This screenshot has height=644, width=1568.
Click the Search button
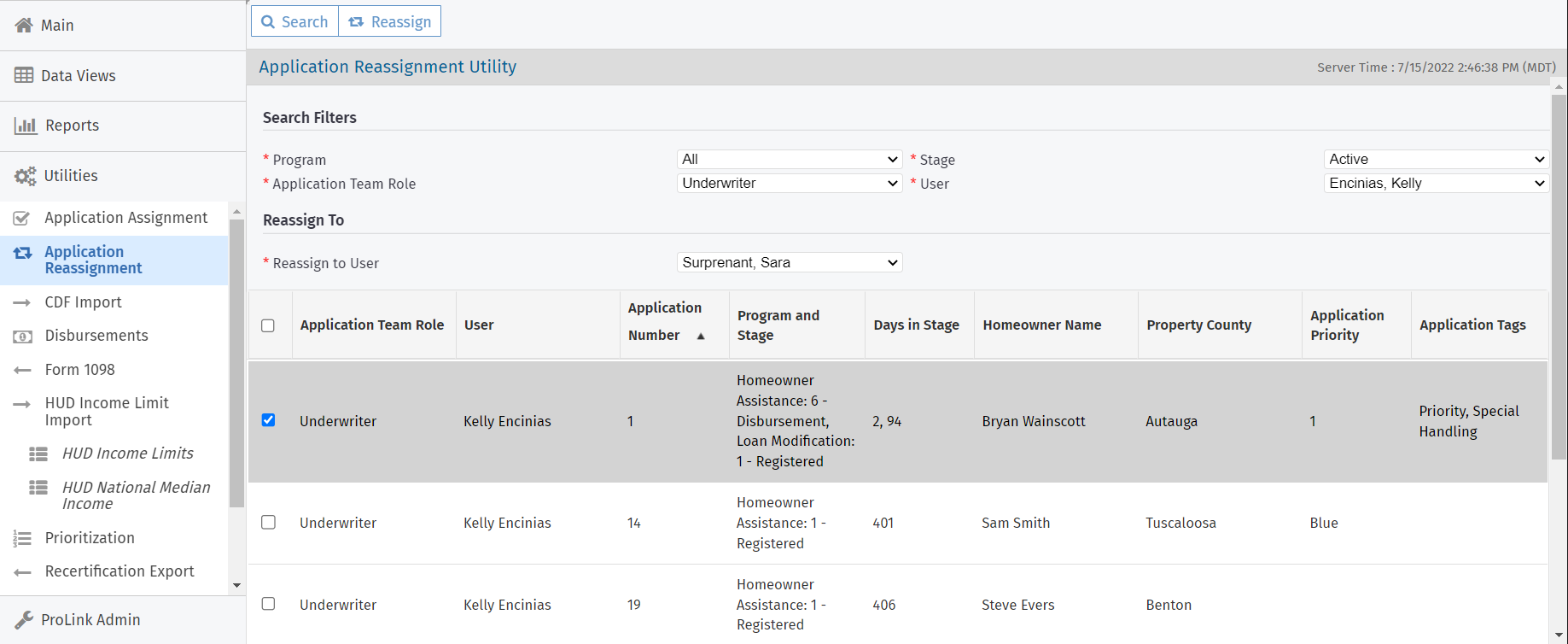tap(294, 21)
